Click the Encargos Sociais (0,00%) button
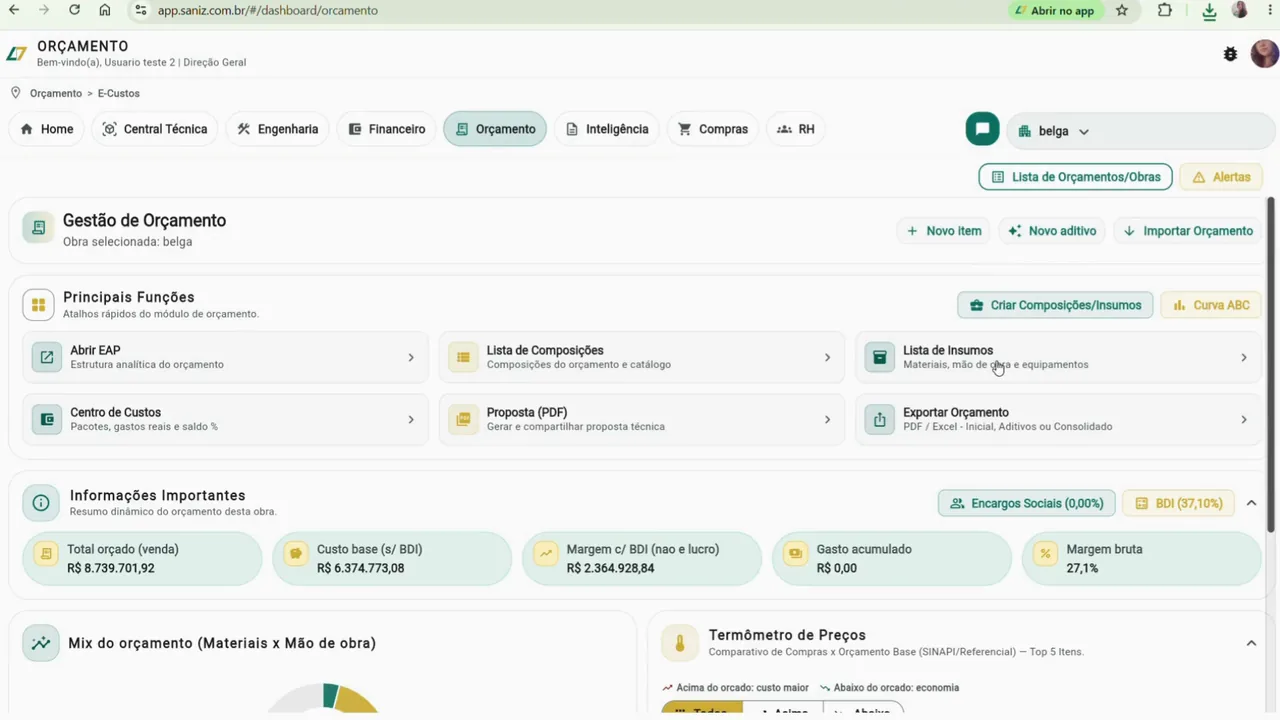 pyautogui.click(x=1026, y=503)
